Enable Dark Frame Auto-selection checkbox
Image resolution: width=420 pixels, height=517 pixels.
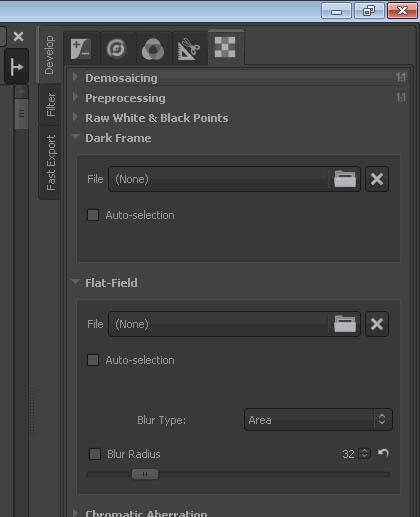coord(93,215)
